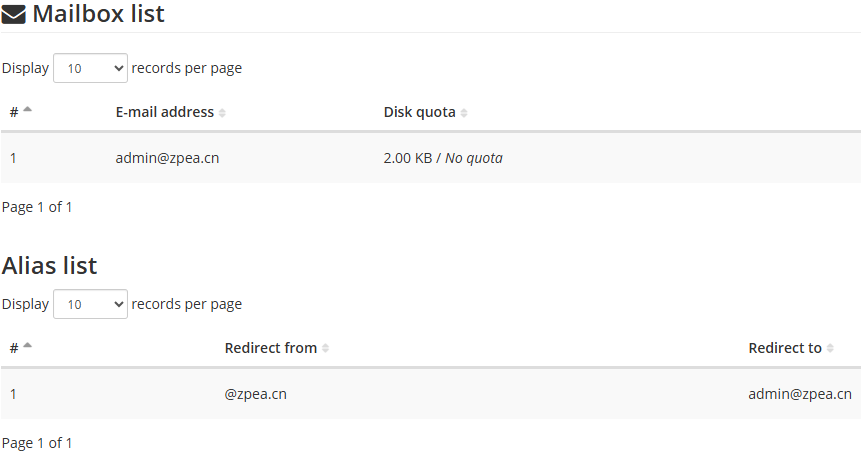Click the envelope icon beside Mailbox list
This screenshot has height=454, width=861.
click(13, 15)
